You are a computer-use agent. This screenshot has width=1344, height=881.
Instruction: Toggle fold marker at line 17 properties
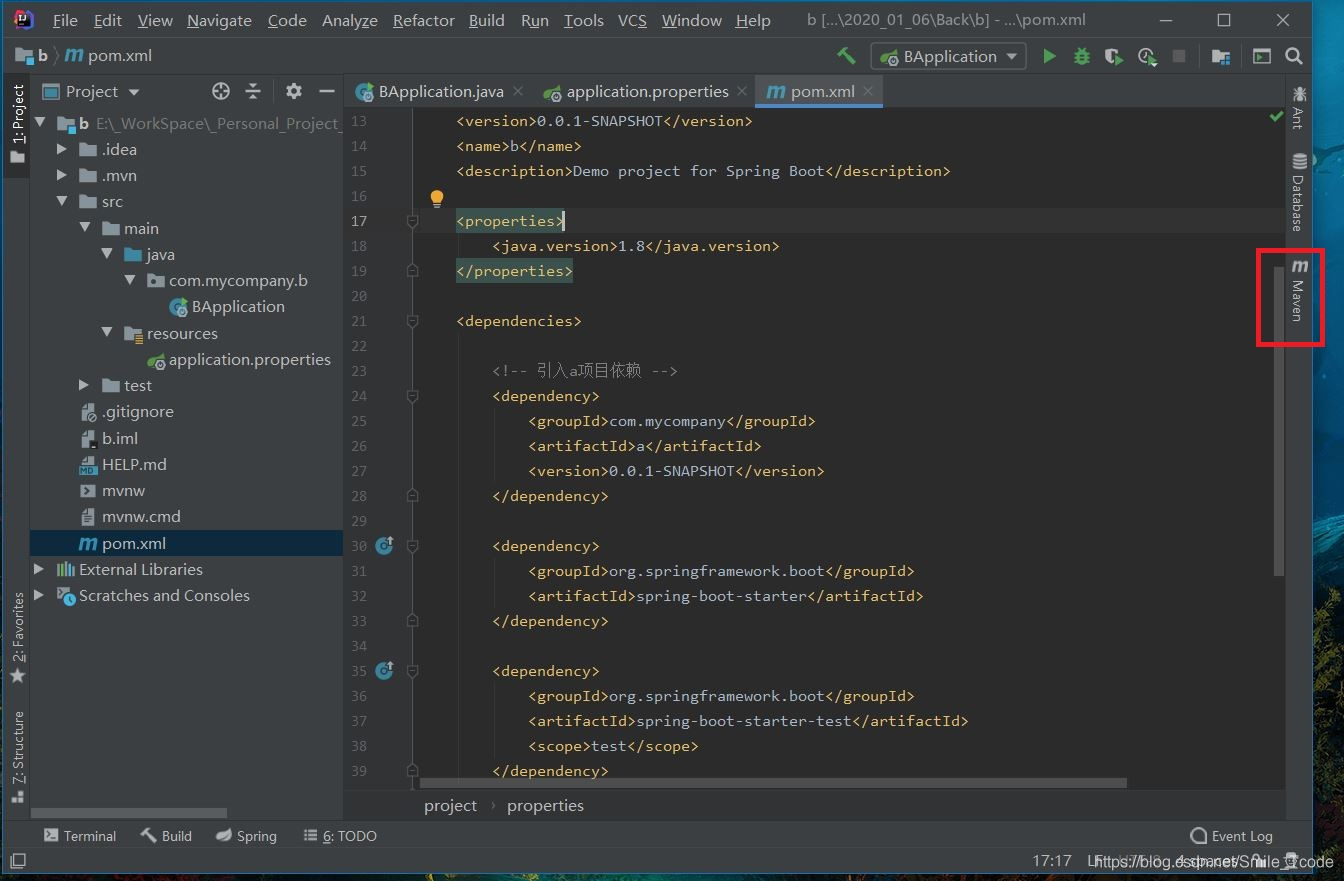(x=412, y=221)
